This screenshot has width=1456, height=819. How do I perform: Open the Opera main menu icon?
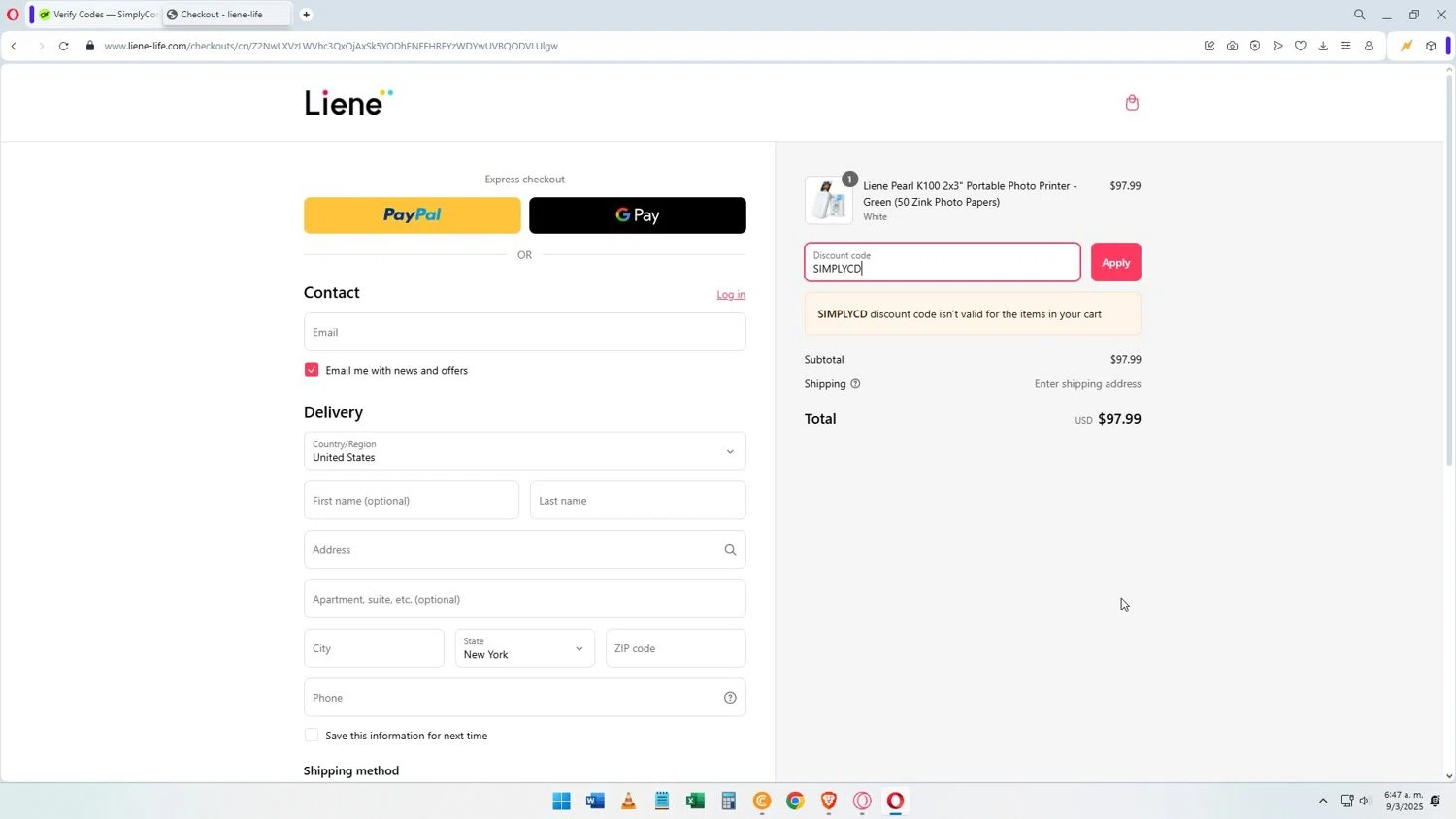[13, 15]
